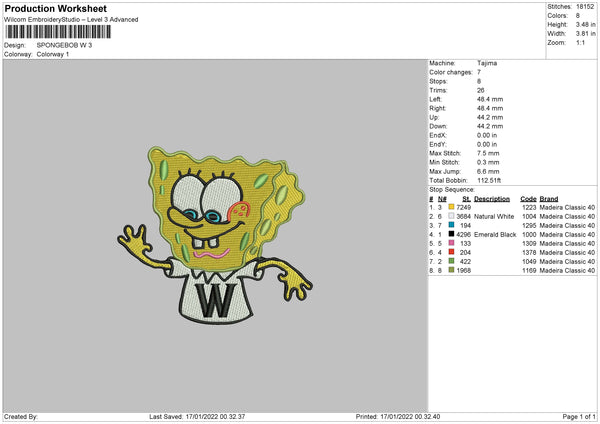Click thread code 1223
The image size is (600, 424).
pyautogui.click(x=529, y=207)
